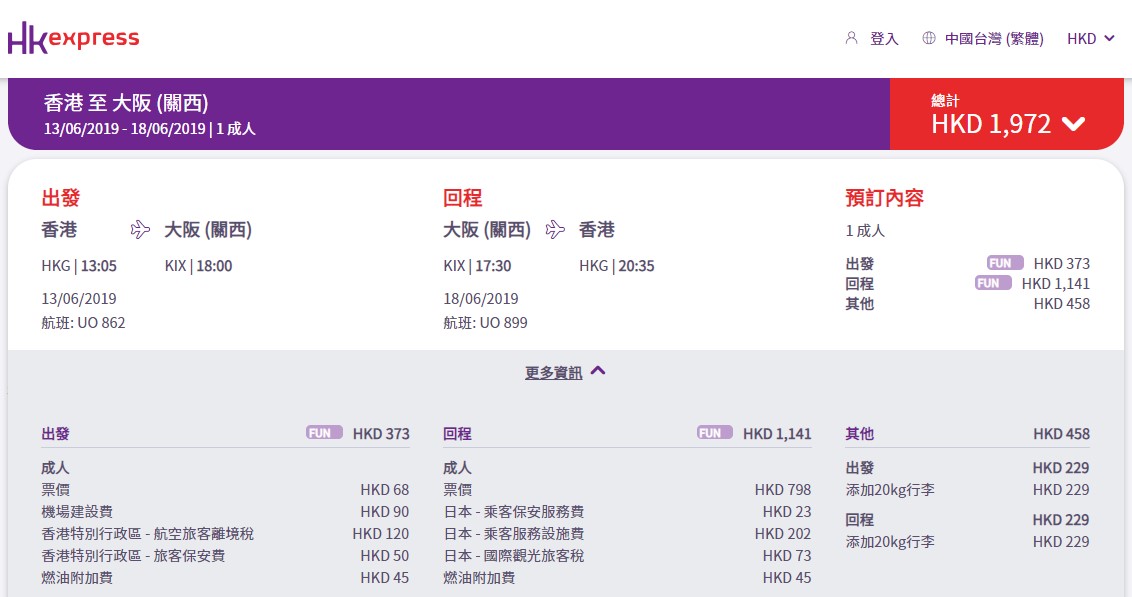Image resolution: width=1132 pixels, height=597 pixels.
Task: Click the user profile icon beside 登入
Action: tap(852, 38)
